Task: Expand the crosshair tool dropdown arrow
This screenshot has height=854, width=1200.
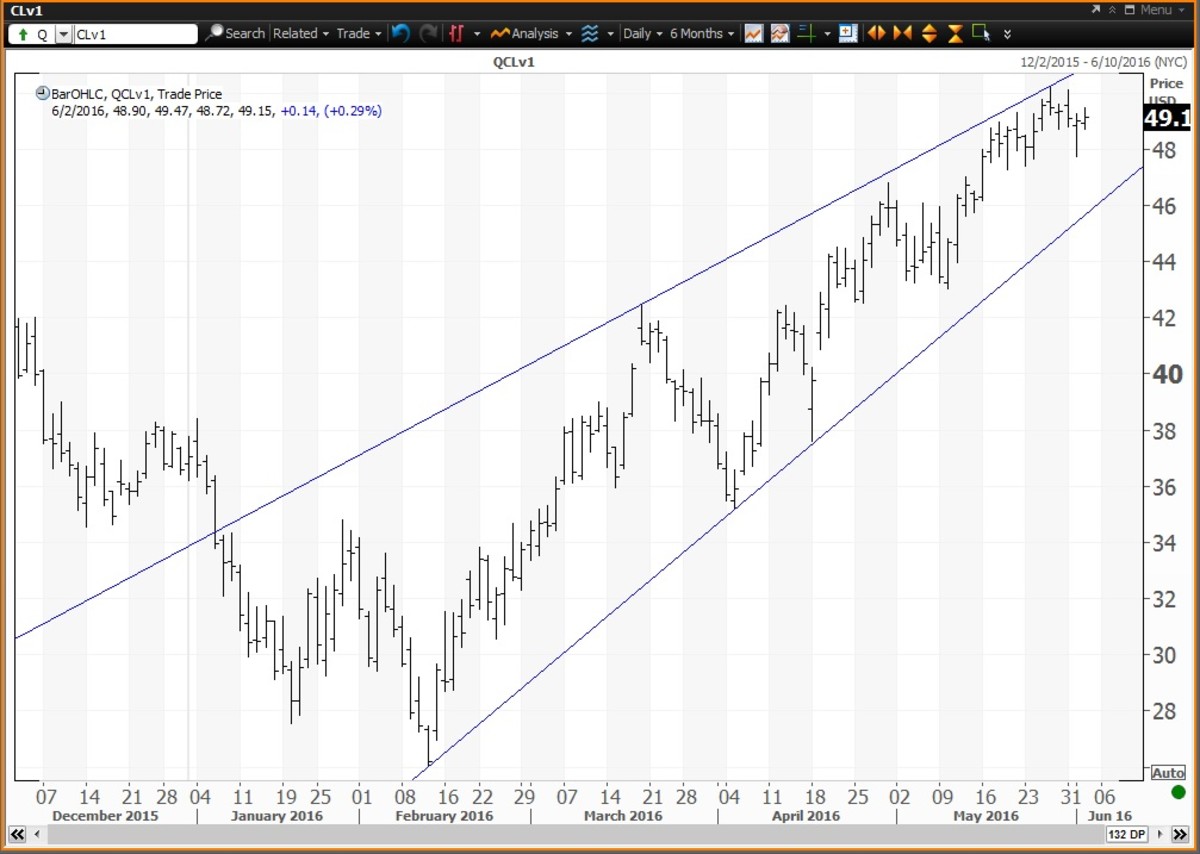Action: tap(827, 34)
